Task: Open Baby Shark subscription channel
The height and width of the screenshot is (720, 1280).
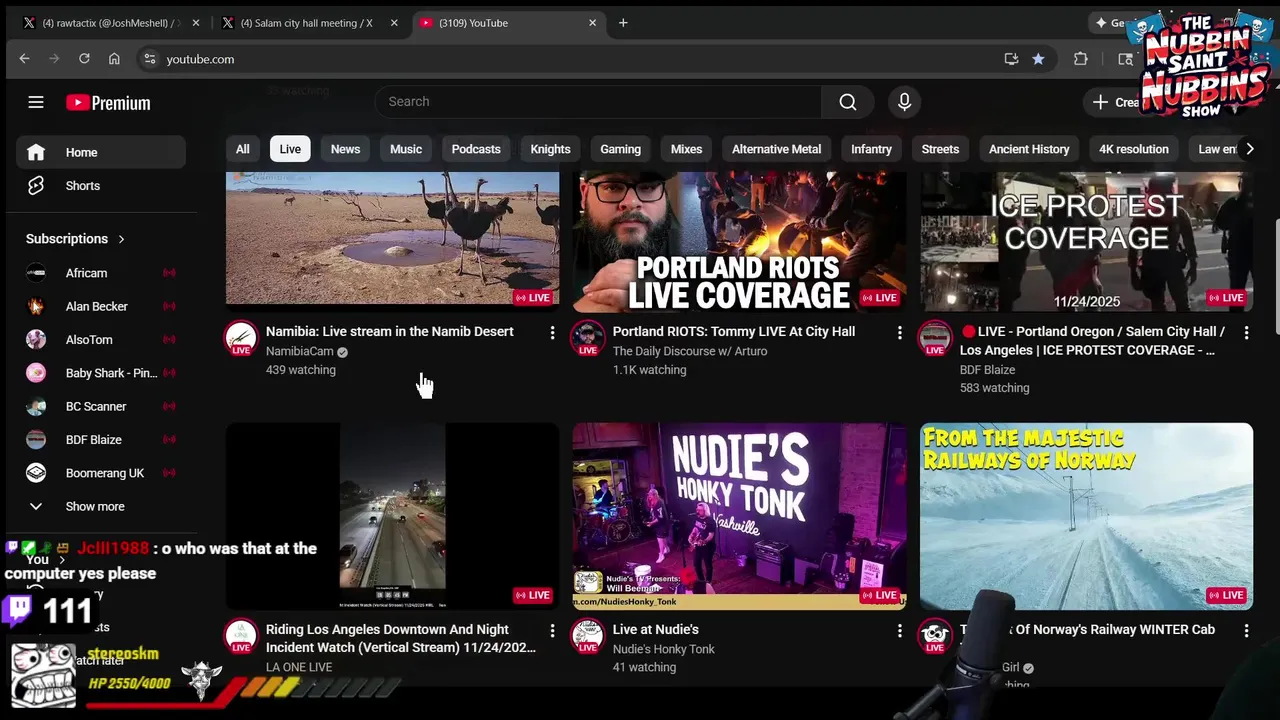Action: tap(100, 373)
